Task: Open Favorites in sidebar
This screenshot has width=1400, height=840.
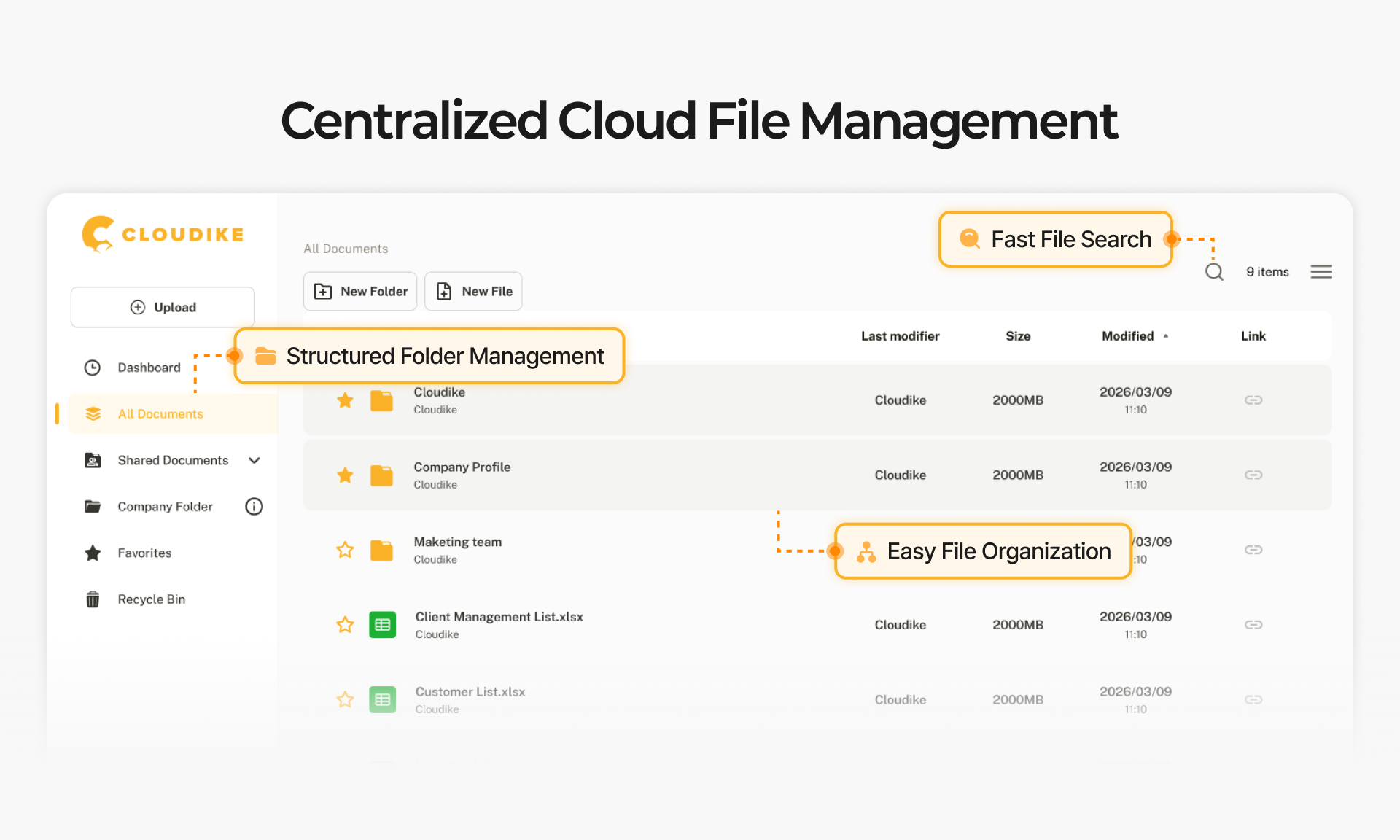Action: [x=144, y=553]
